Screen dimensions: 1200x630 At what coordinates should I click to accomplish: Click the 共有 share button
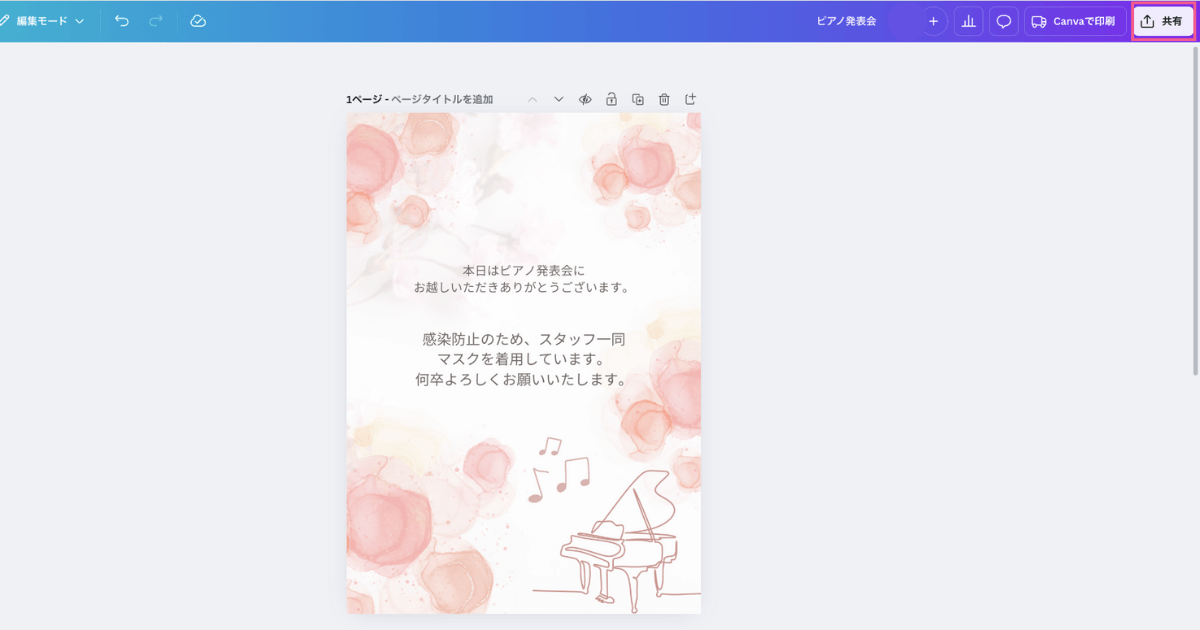tap(1163, 21)
